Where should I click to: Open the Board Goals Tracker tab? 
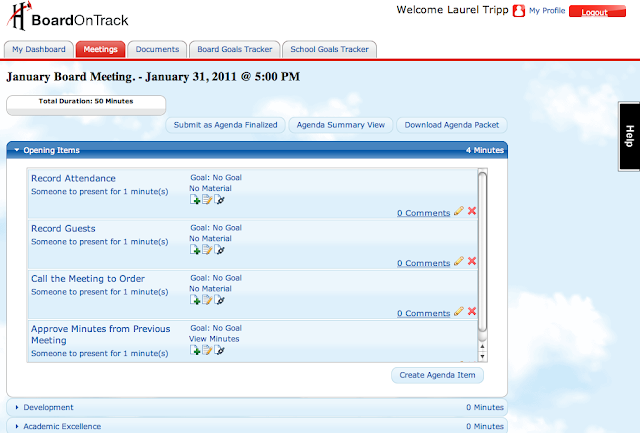coord(235,49)
